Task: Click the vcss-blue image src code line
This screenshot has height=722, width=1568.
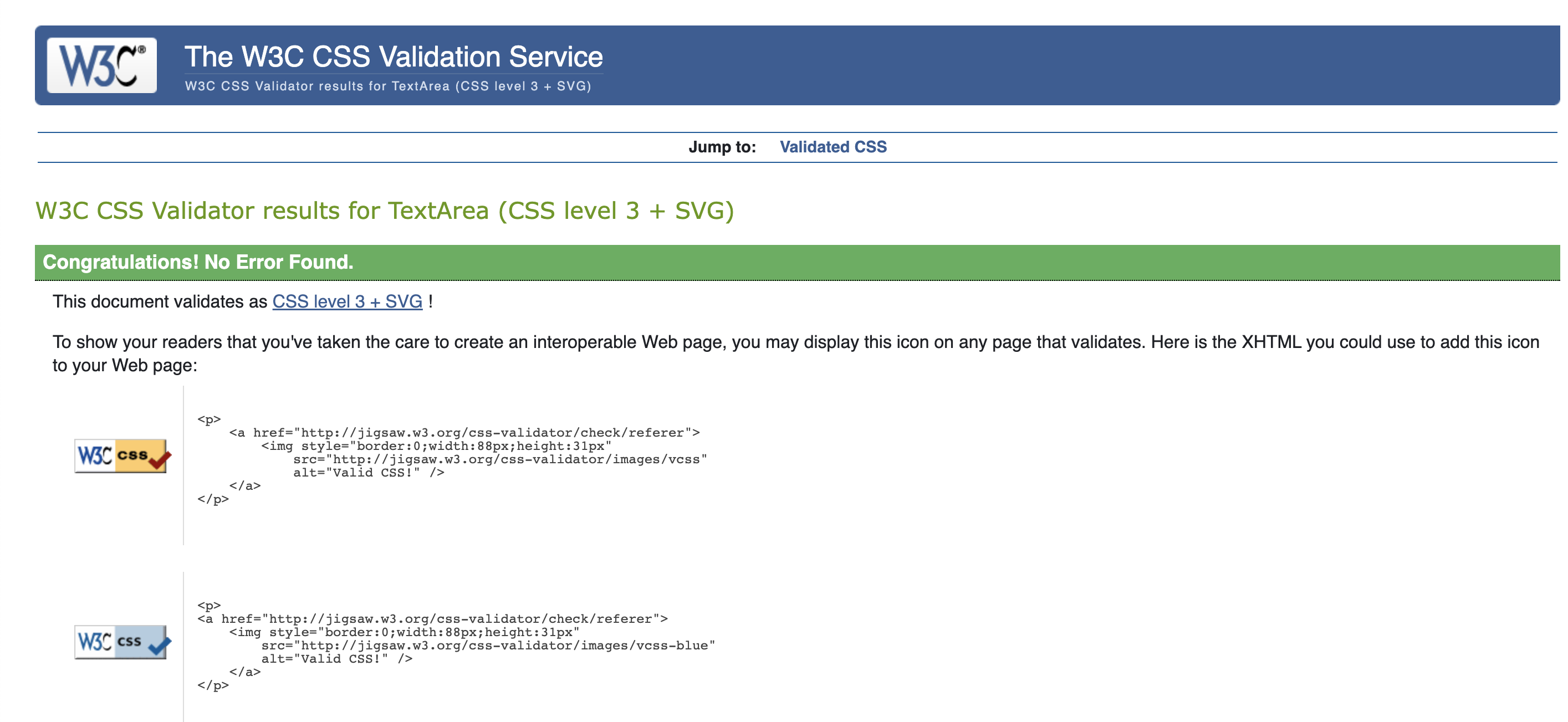Action: pyautogui.click(x=488, y=646)
